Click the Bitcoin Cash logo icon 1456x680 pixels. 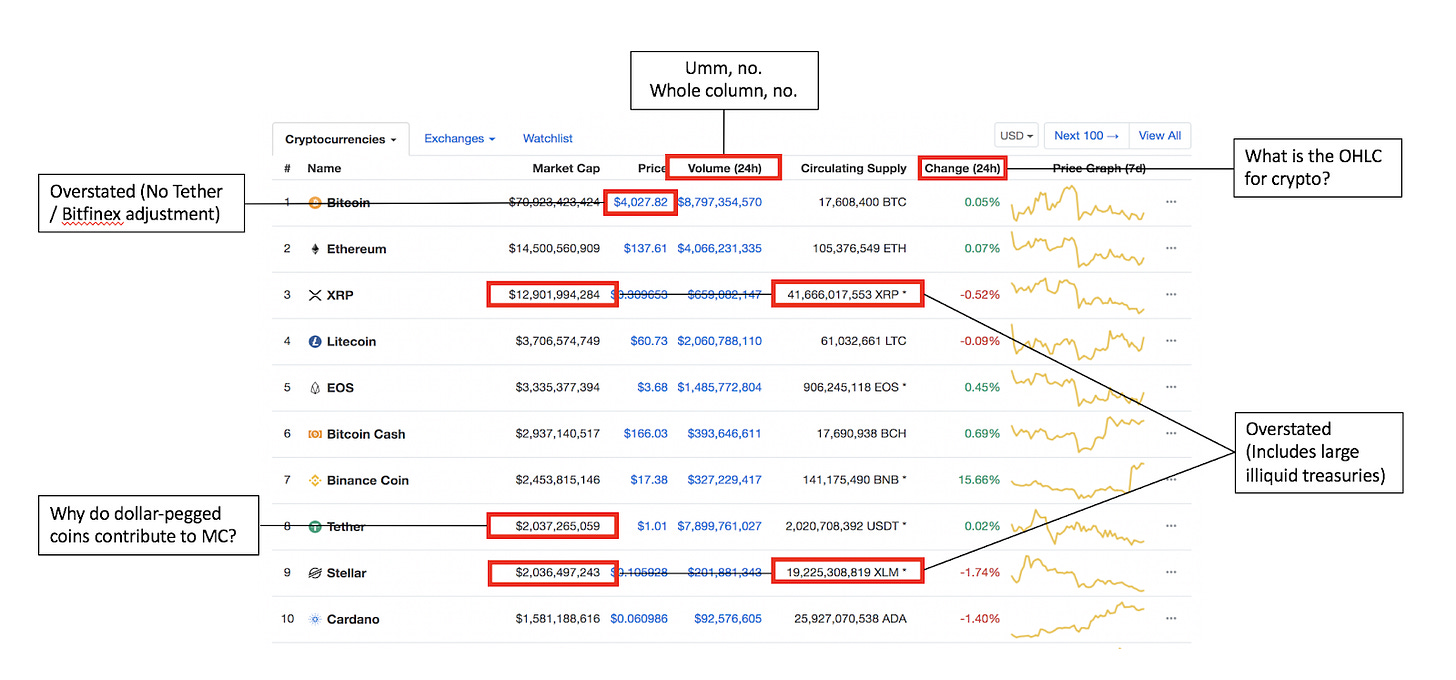(x=315, y=434)
